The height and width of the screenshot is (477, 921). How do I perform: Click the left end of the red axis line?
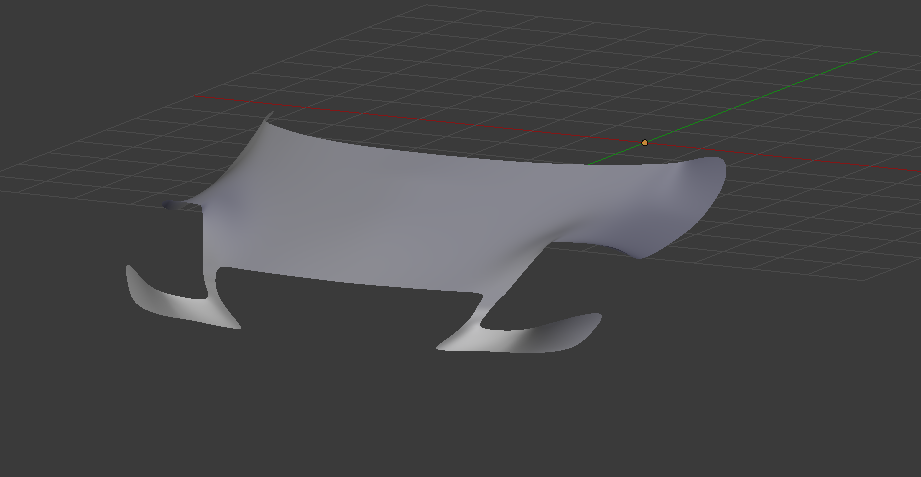[200, 97]
